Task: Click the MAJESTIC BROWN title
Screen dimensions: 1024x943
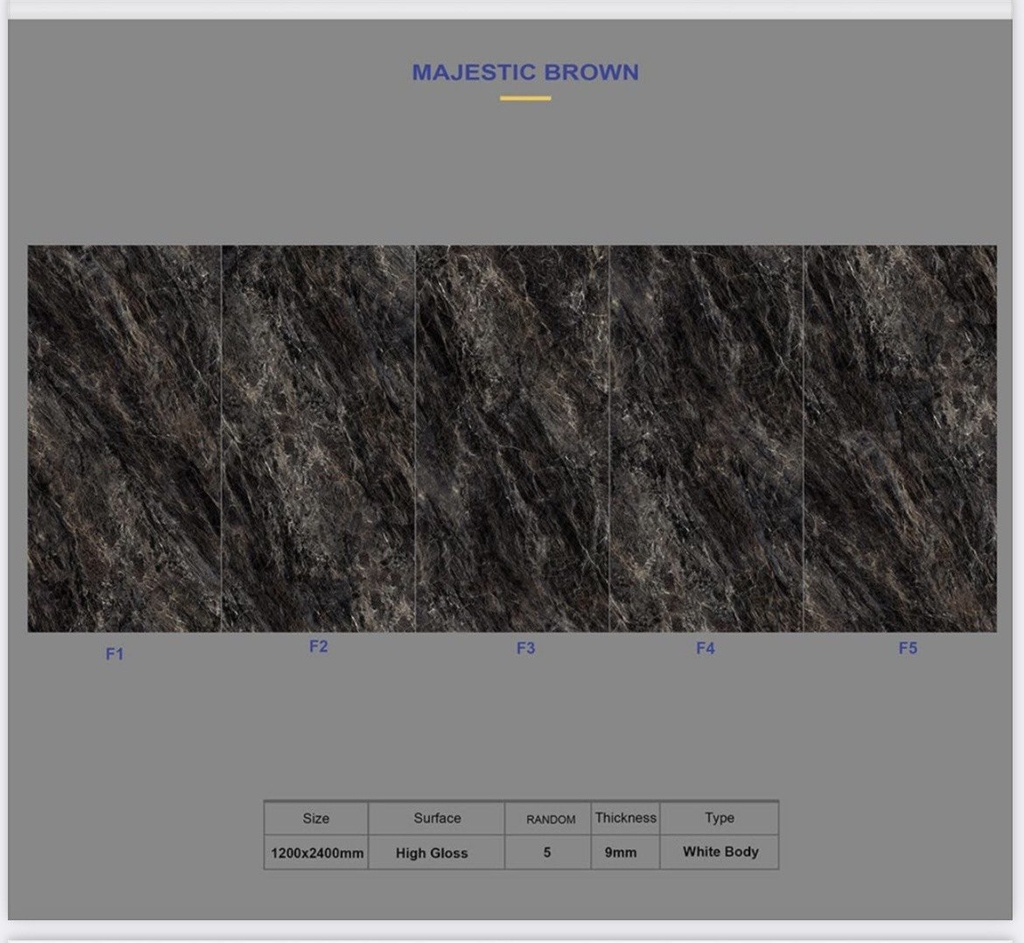Action: pyautogui.click(x=525, y=72)
